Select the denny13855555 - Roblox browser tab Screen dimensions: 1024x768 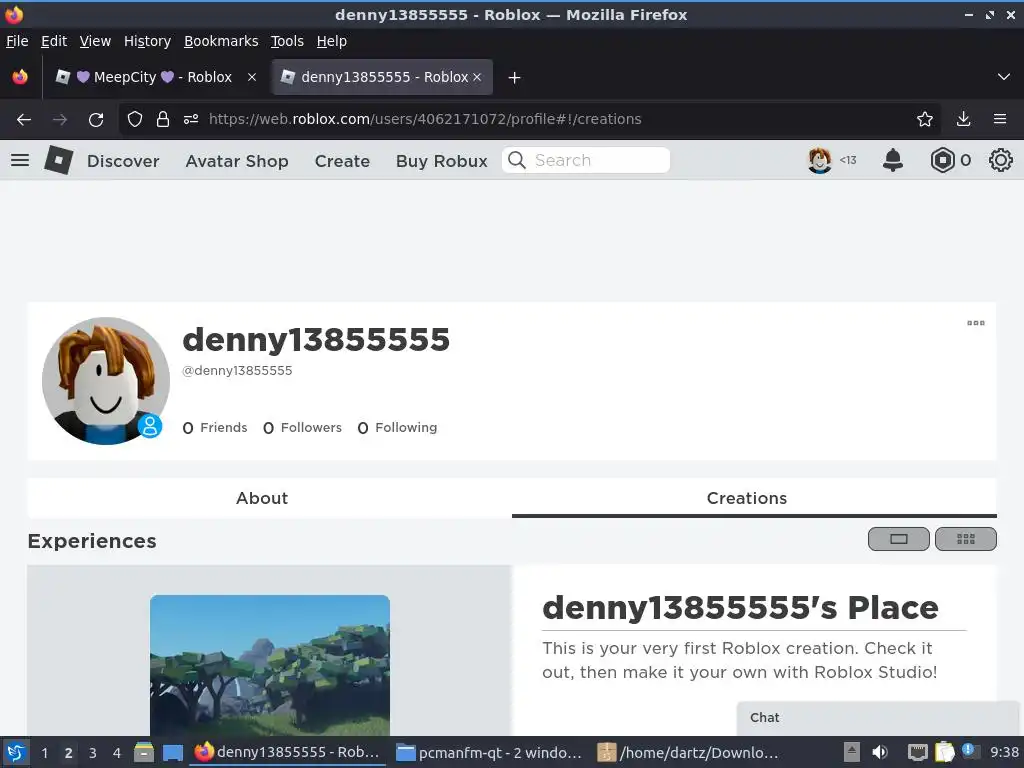382,77
